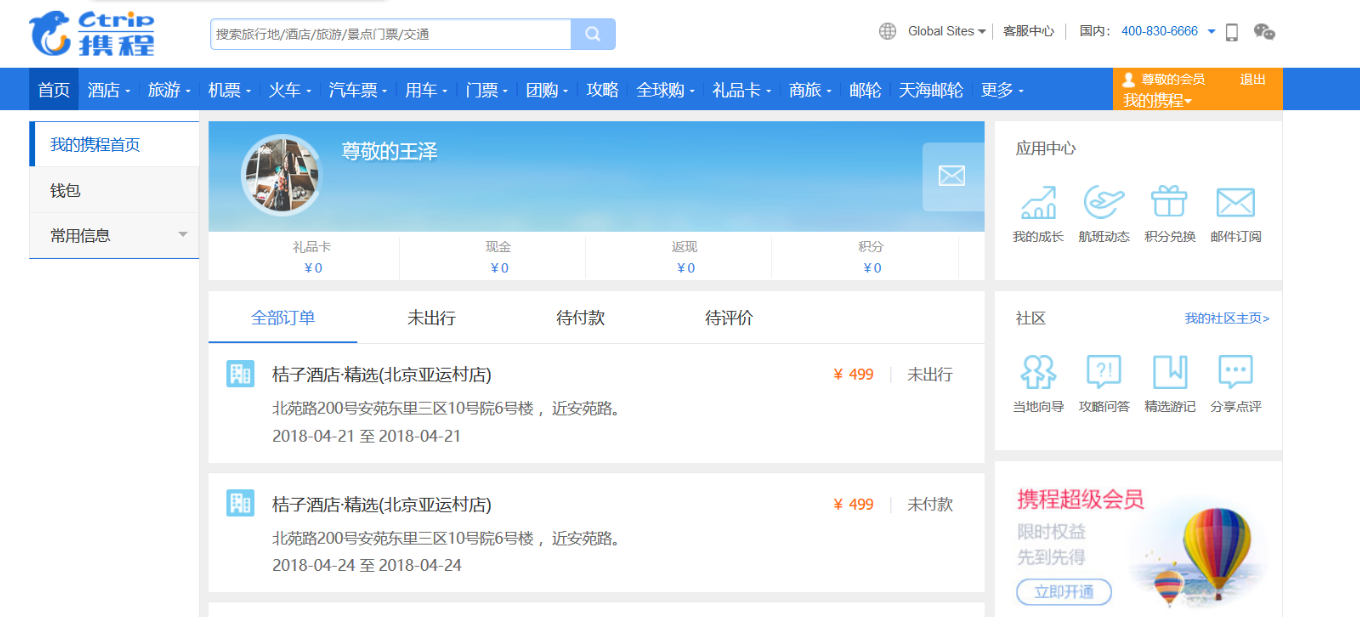This screenshot has height=617, width=1360.
Task: Click member person icon in orange box
Action: pyautogui.click(x=1129, y=80)
